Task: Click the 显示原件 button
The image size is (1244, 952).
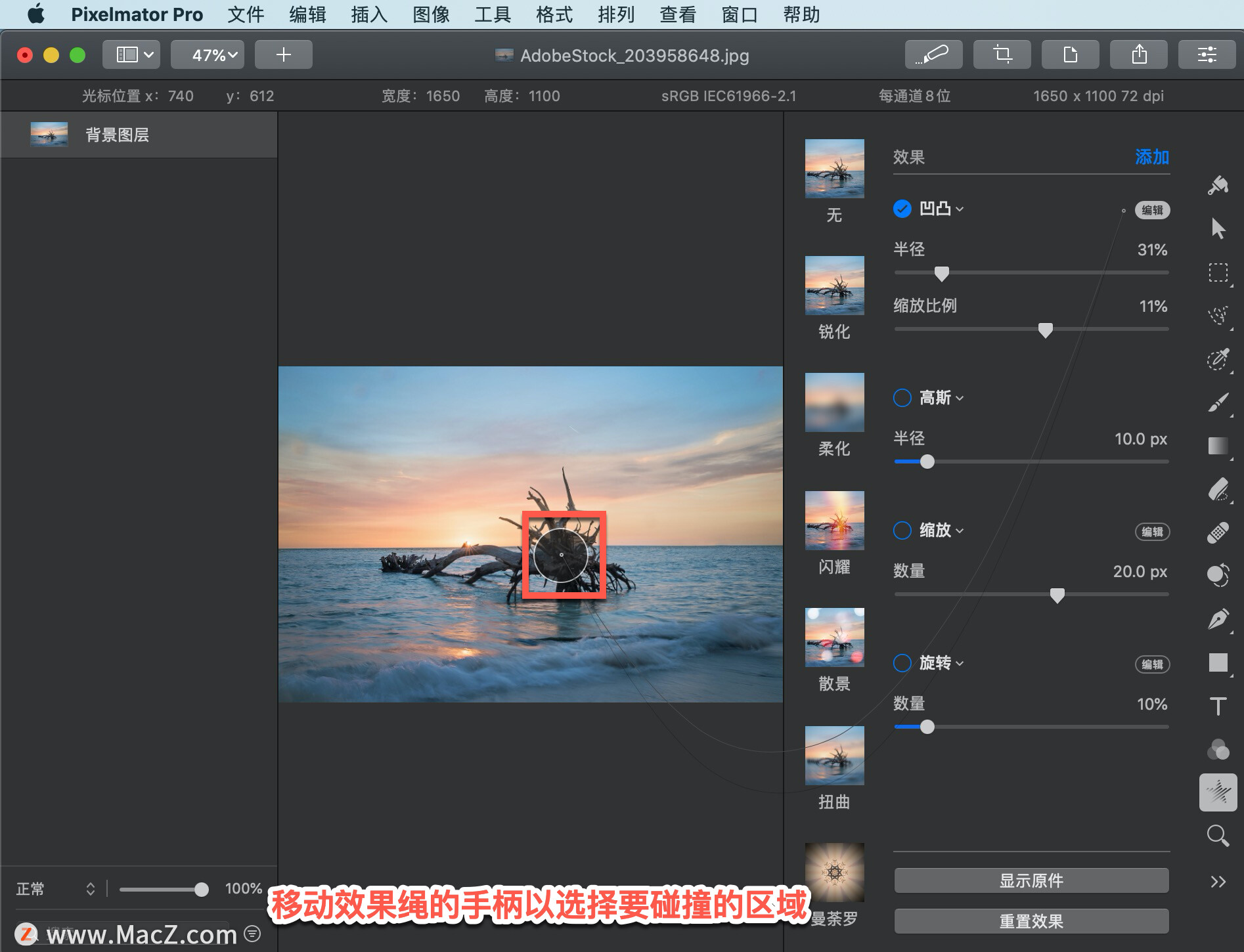Action: pos(1031,880)
